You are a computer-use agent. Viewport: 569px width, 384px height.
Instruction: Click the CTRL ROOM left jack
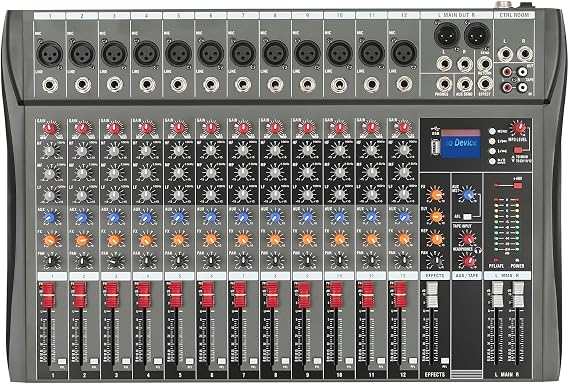coord(505,54)
